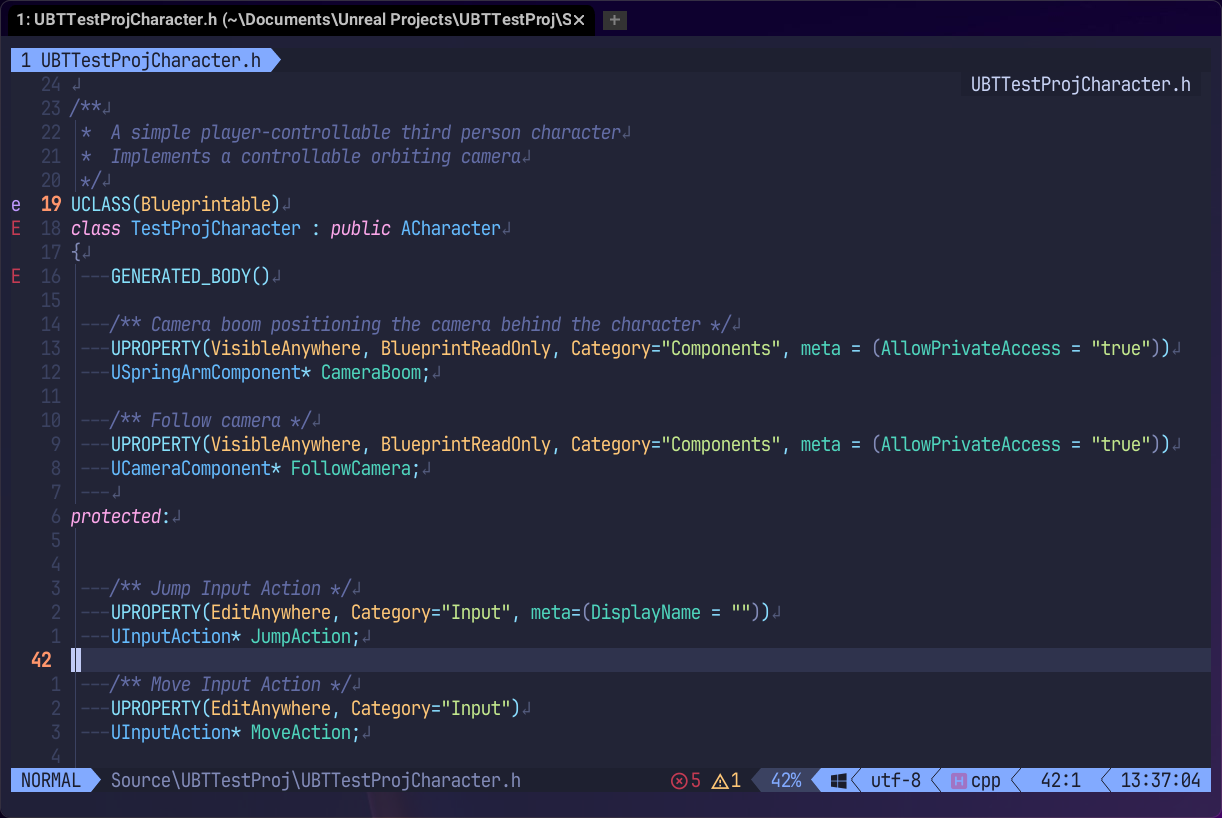Click the Source\UBTTestProj file path in statusline
This screenshot has width=1222, height=818.
pyautogui.click(x=316, y=781)
